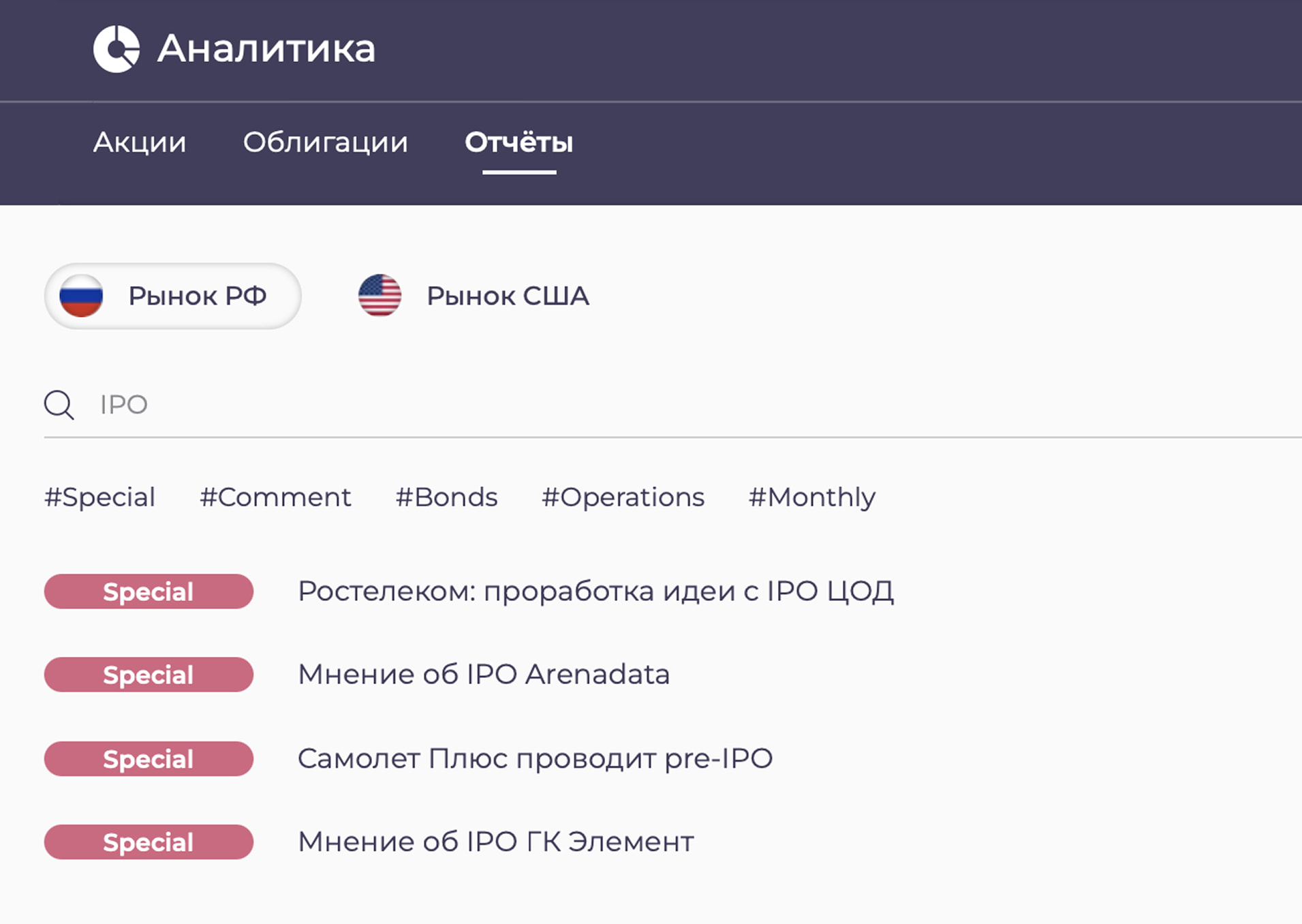
Task: Open report Мнение об IPO Arenadata
Action: point(484,675)
